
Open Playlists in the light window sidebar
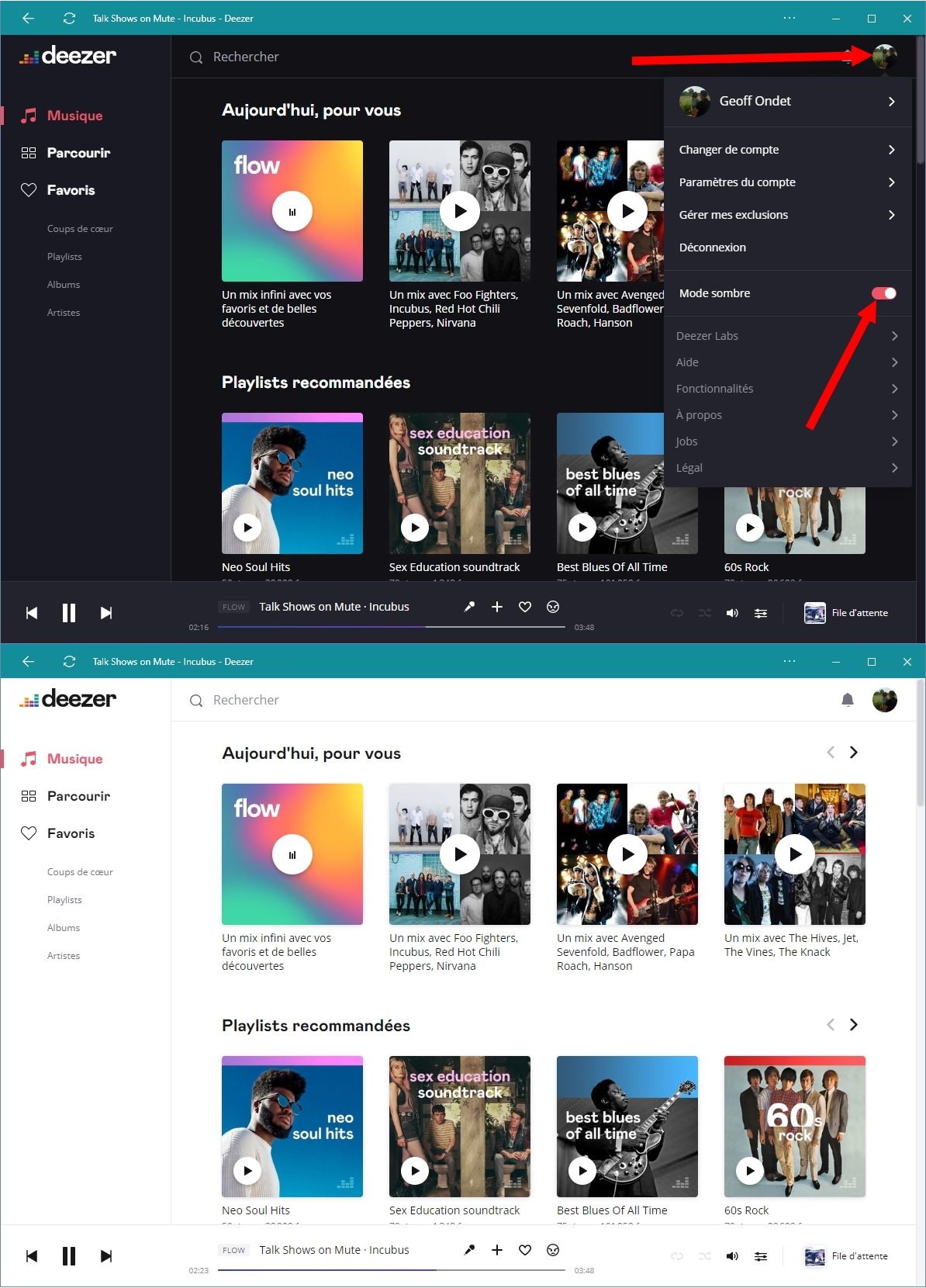click(64, 900)
